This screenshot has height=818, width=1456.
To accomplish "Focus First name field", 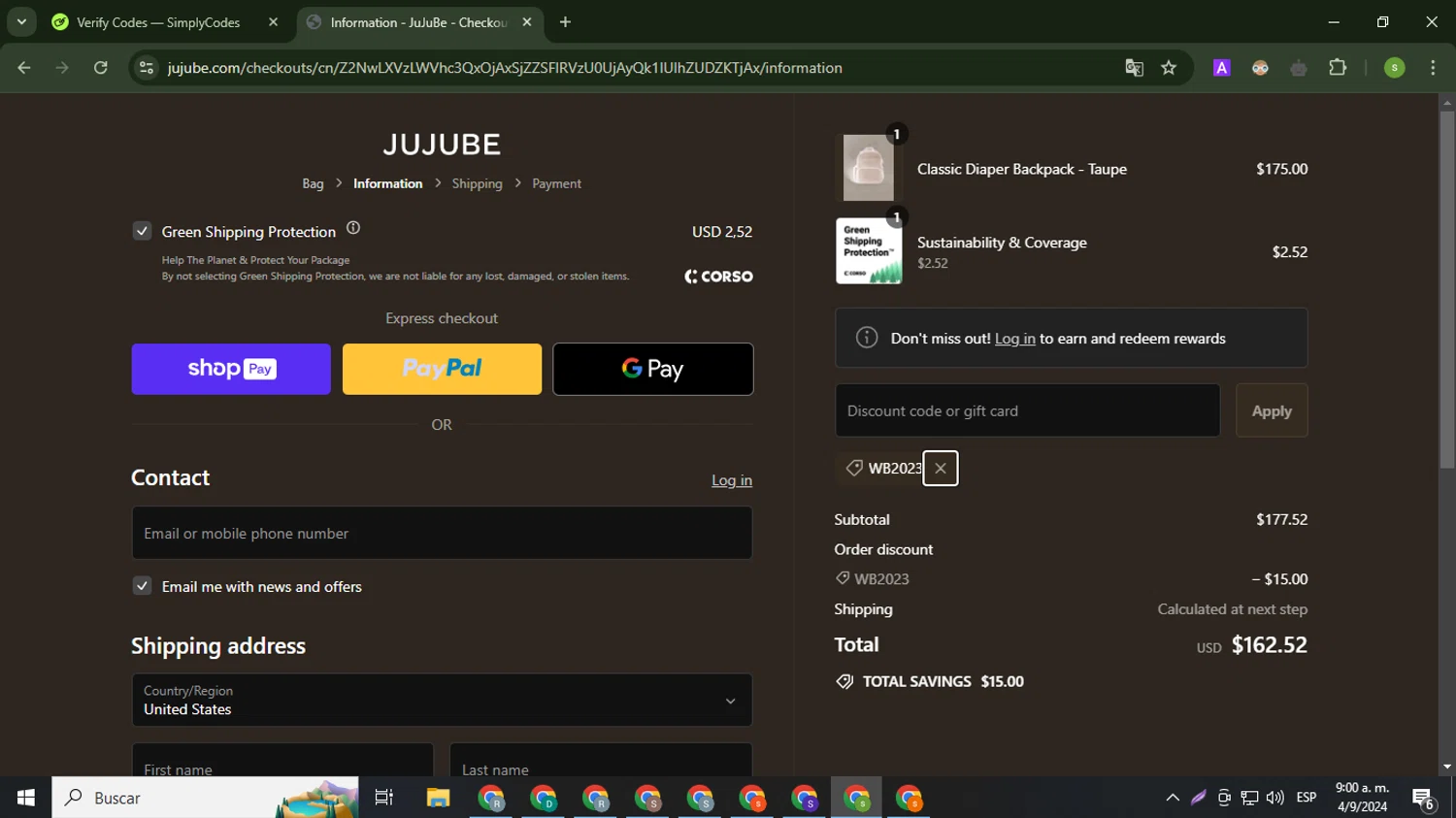I will [x=282, y=761].
